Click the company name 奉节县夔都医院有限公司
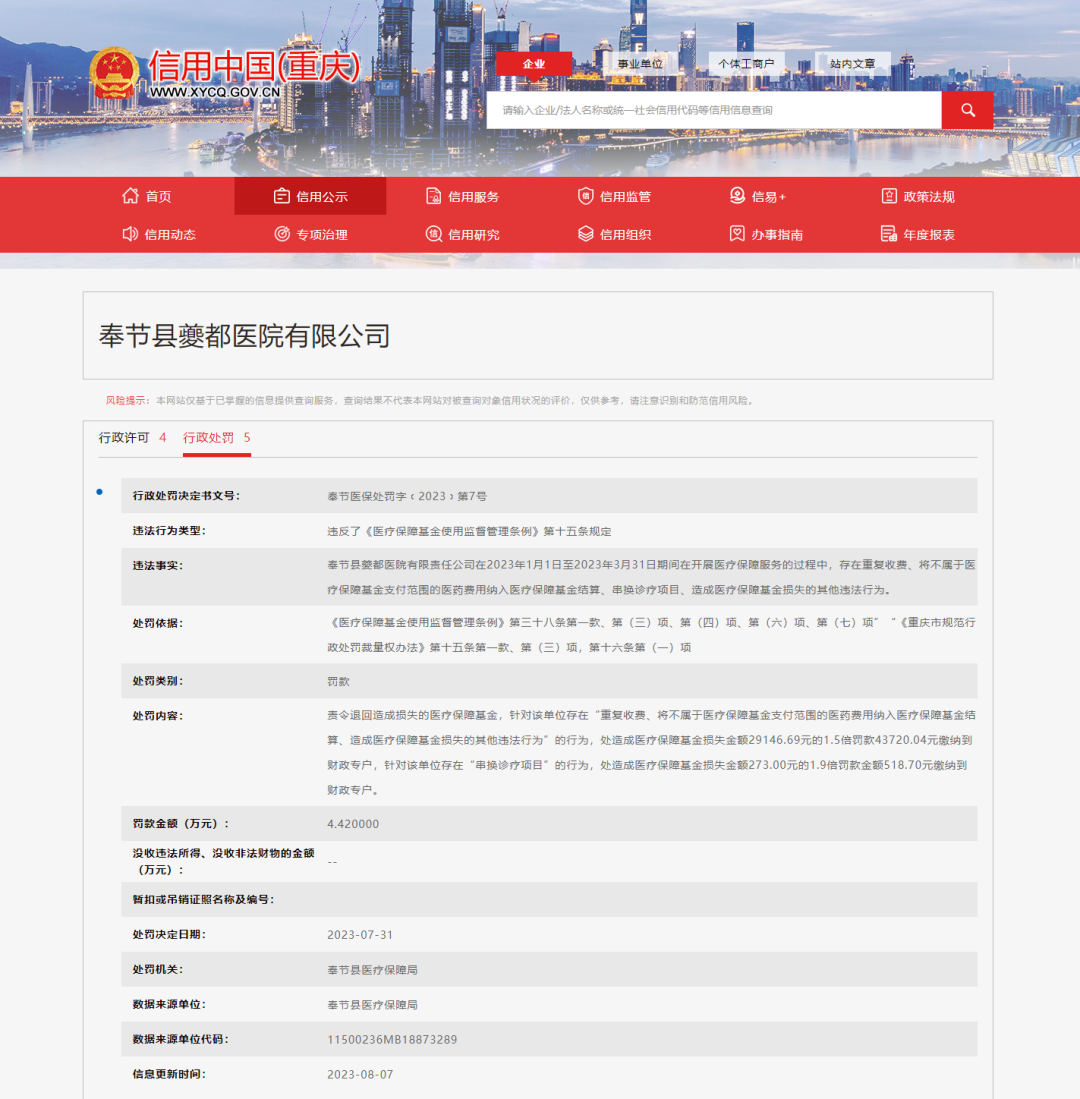Viewport: 1080px width, 1099px height. pyautogui.click(x=245, y=336)
